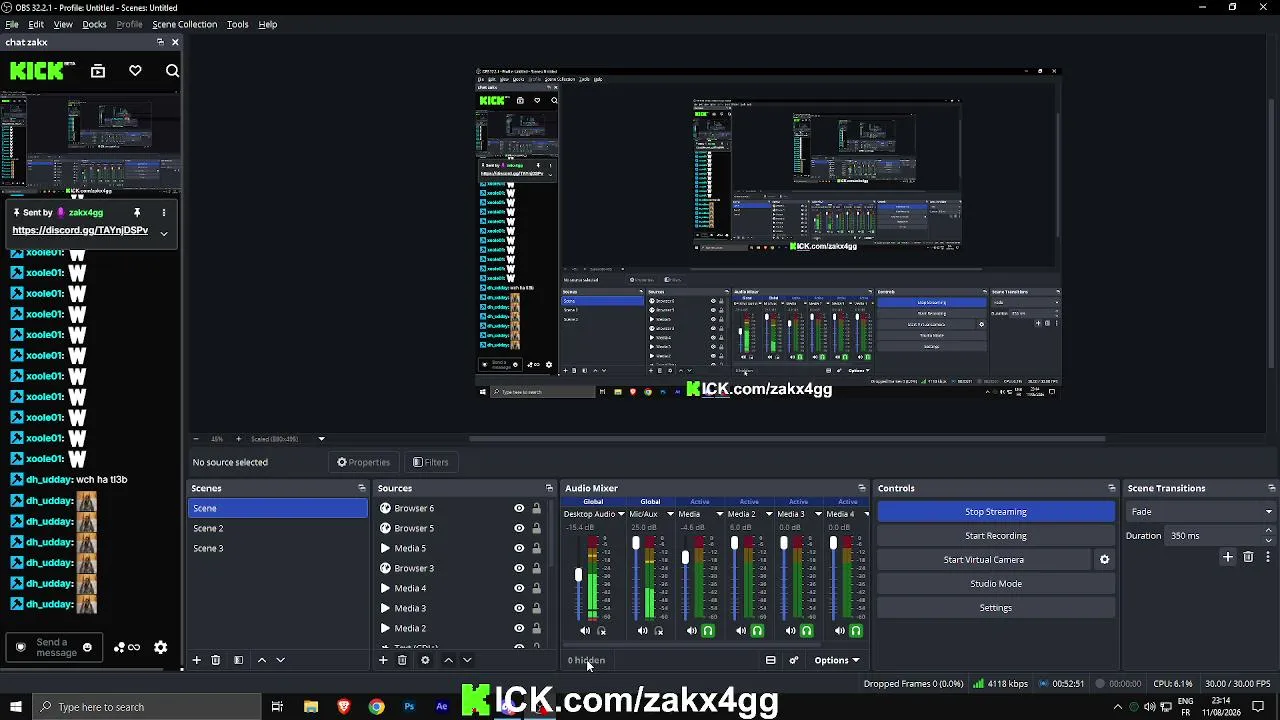Toggle lock on Media 4 source

[536, 588]
